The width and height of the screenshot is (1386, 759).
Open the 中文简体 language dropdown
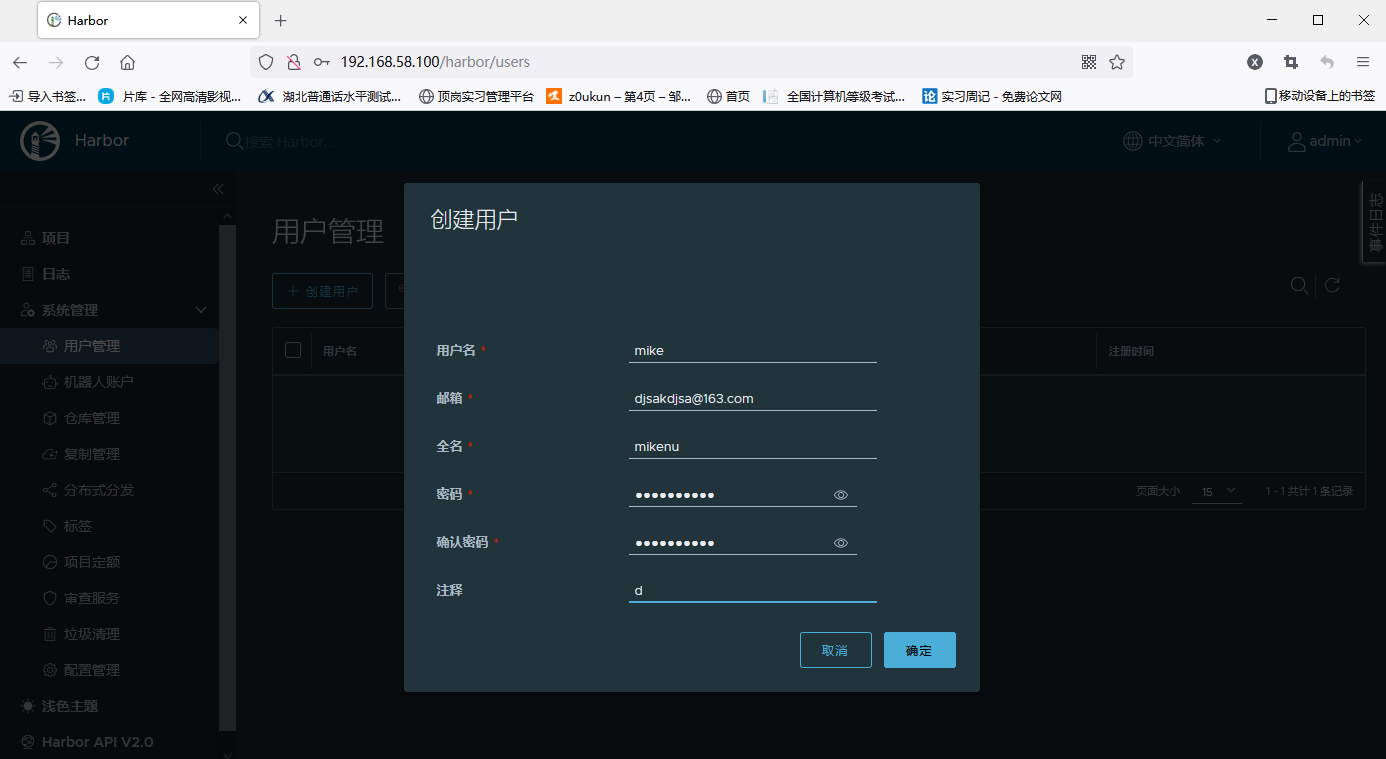[1172, 141]
